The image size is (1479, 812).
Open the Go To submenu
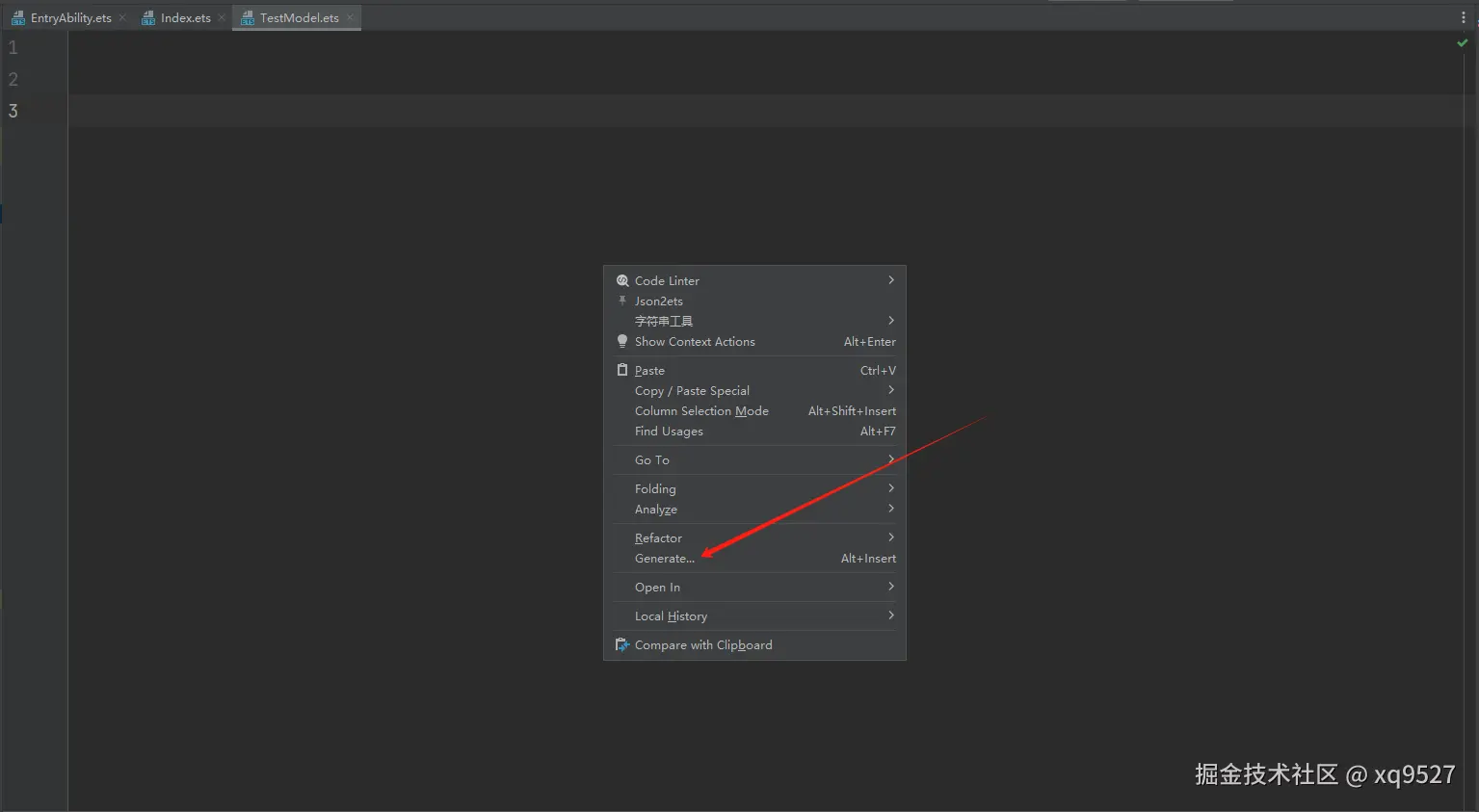754,459
